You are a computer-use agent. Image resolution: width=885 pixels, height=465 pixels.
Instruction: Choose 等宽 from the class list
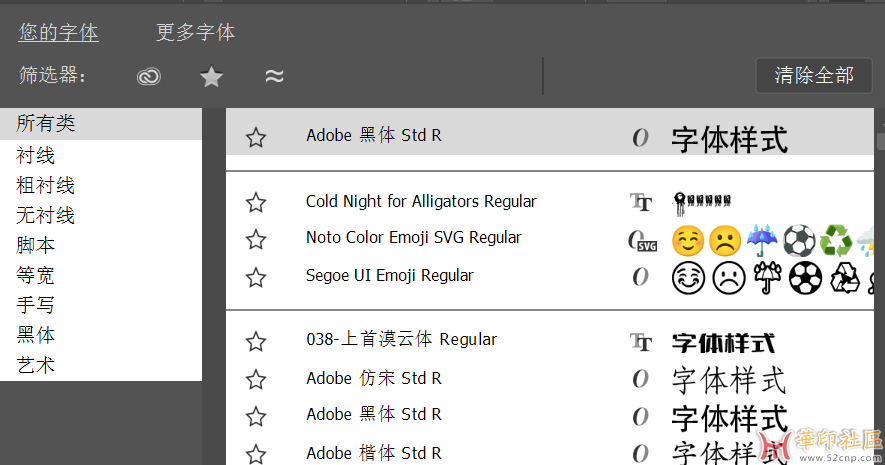(x=36, y=275)
